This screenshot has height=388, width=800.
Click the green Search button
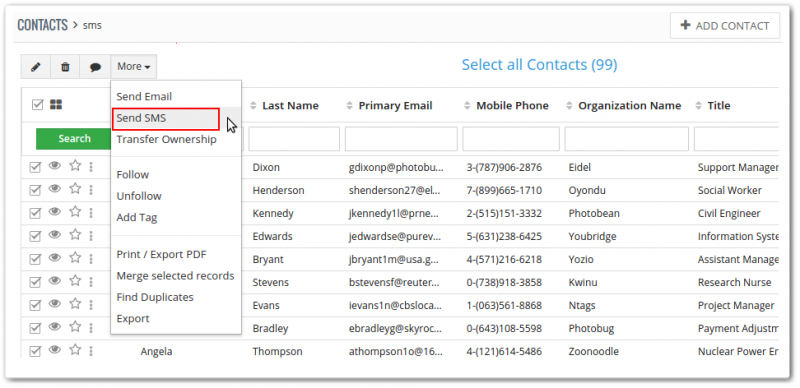click(x=74, y=138)
